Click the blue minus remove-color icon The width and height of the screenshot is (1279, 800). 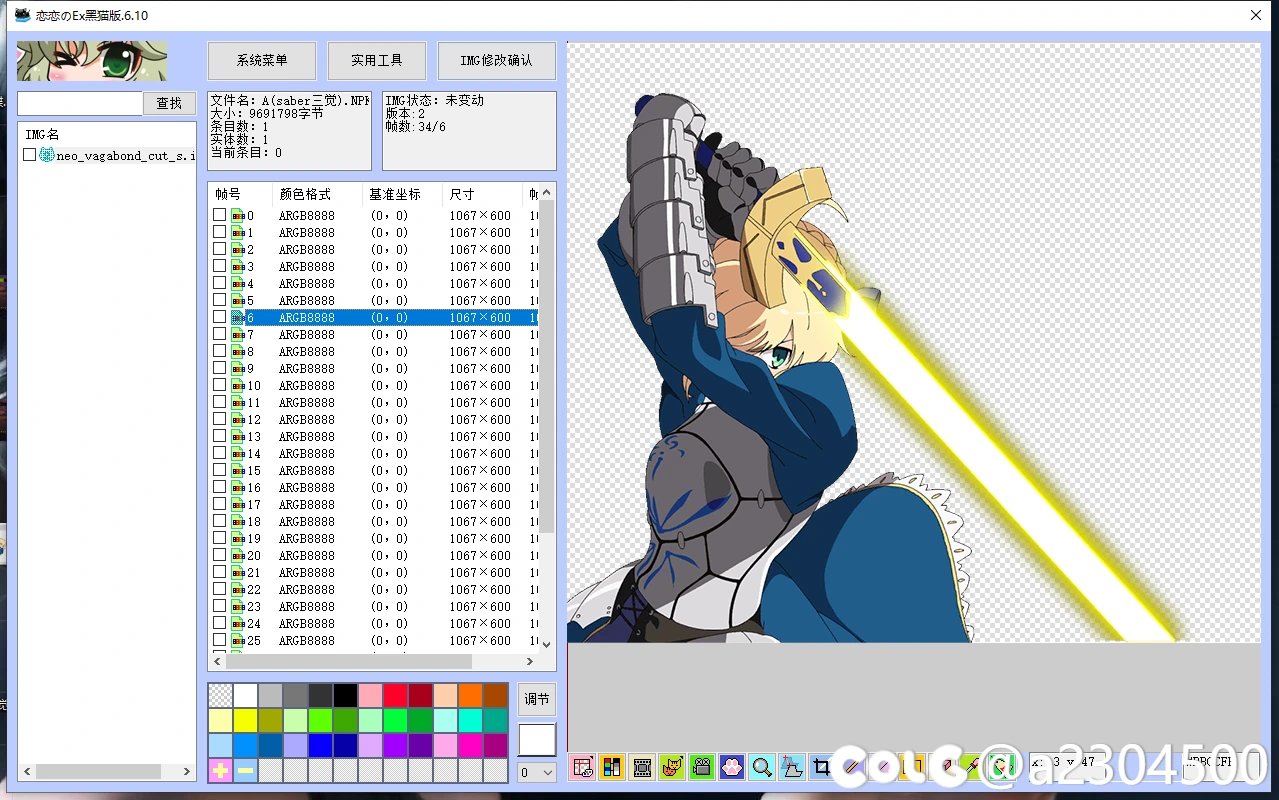pos(245,770)
